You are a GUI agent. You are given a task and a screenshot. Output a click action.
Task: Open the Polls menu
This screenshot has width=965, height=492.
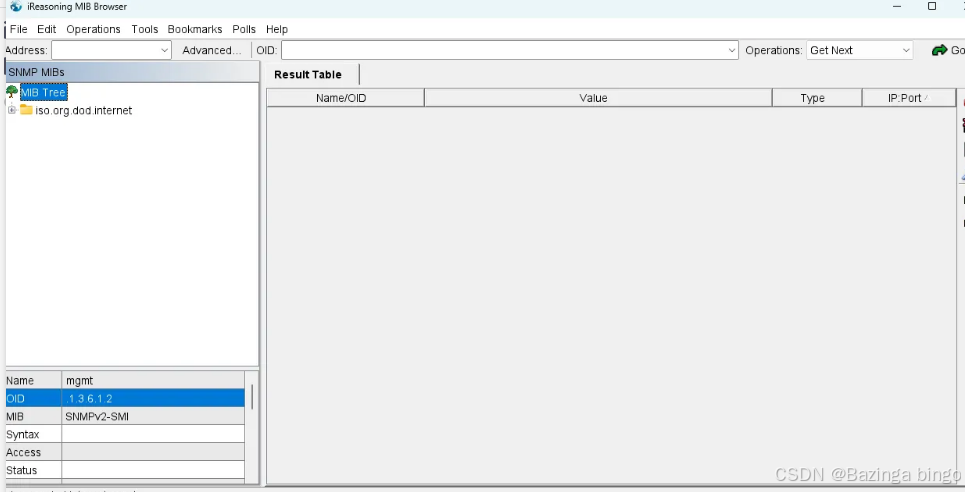[244, 29]
